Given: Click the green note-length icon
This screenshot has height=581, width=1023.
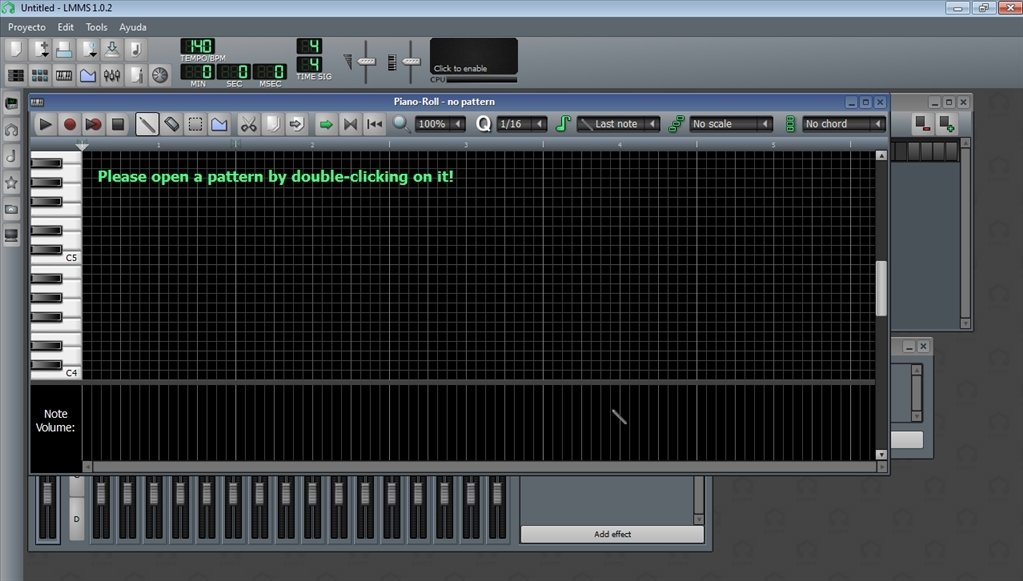Looking at the screenshot, I should 563,124.
